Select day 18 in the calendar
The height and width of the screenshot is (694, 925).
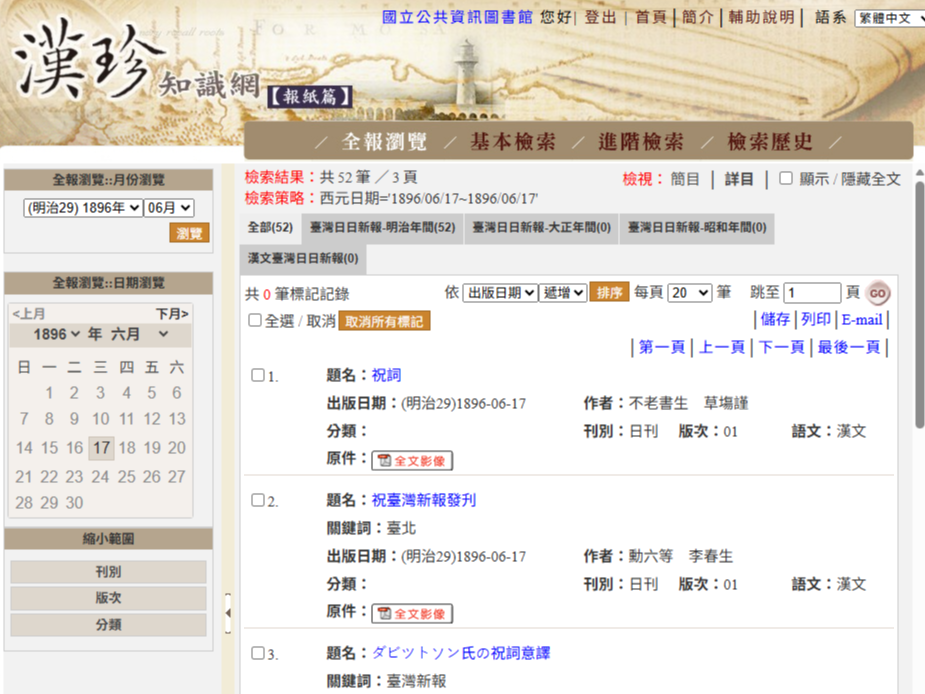coord(127,448)
